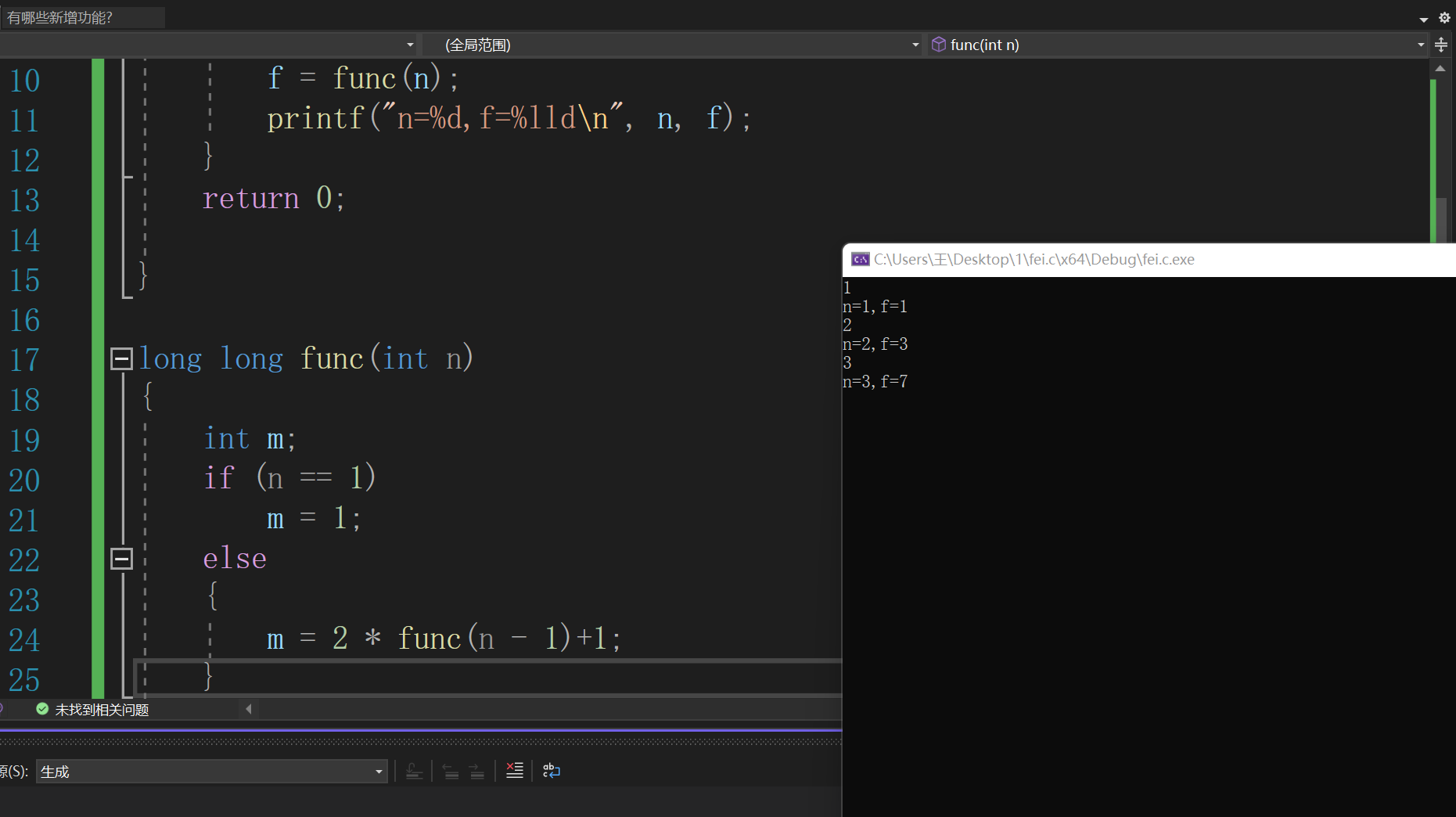Click the editor vertical scrollbar thumb
1456x817 pixels.
point(1441,219)
